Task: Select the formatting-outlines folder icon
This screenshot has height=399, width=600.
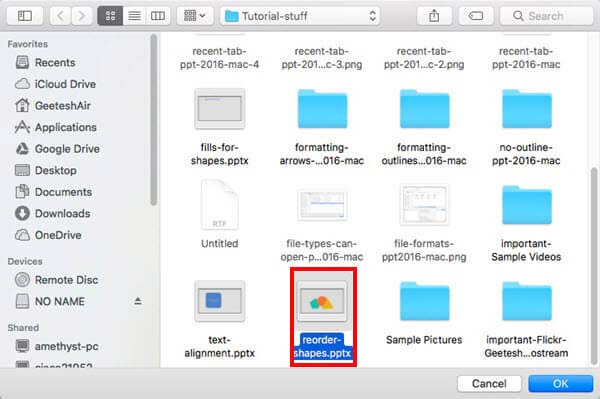Action: tap(424, 109)
